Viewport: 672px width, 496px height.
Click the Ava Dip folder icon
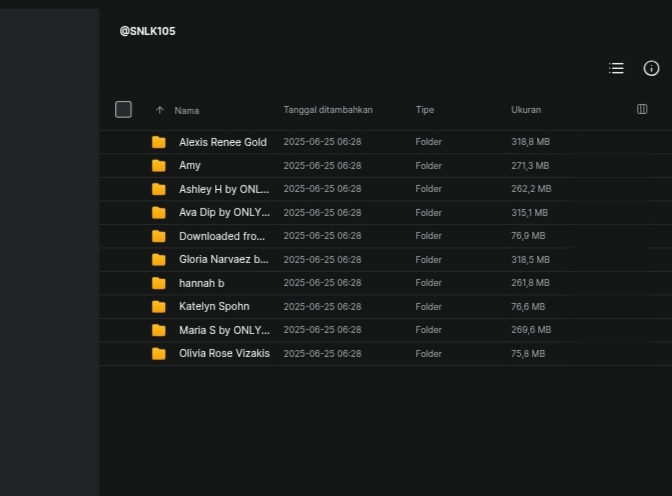coord(159,213)
